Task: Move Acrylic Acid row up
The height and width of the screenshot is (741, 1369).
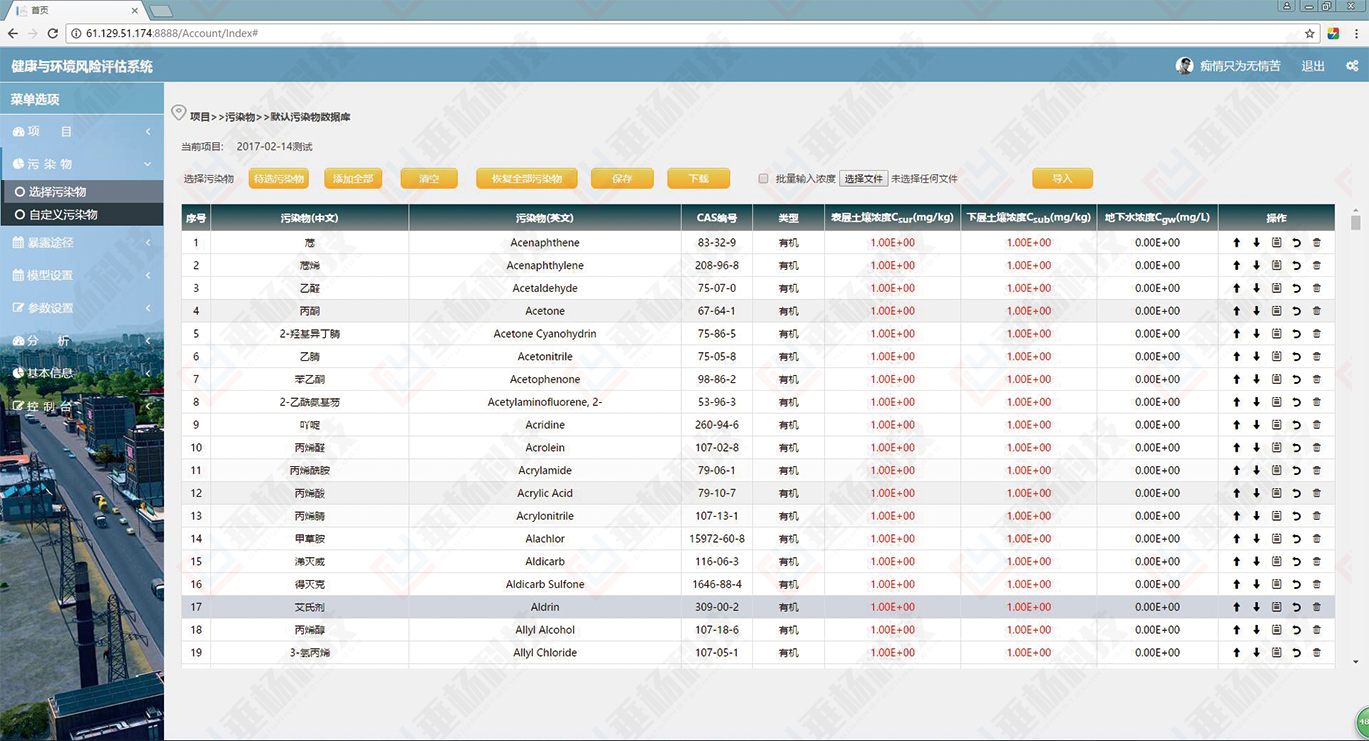Action: tap(1236, 494)
